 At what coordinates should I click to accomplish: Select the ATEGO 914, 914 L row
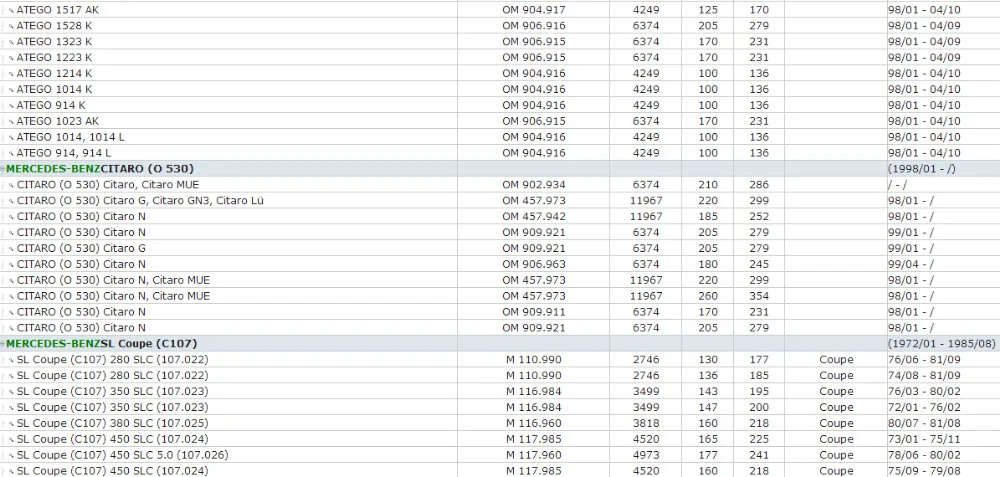[500, 153]
